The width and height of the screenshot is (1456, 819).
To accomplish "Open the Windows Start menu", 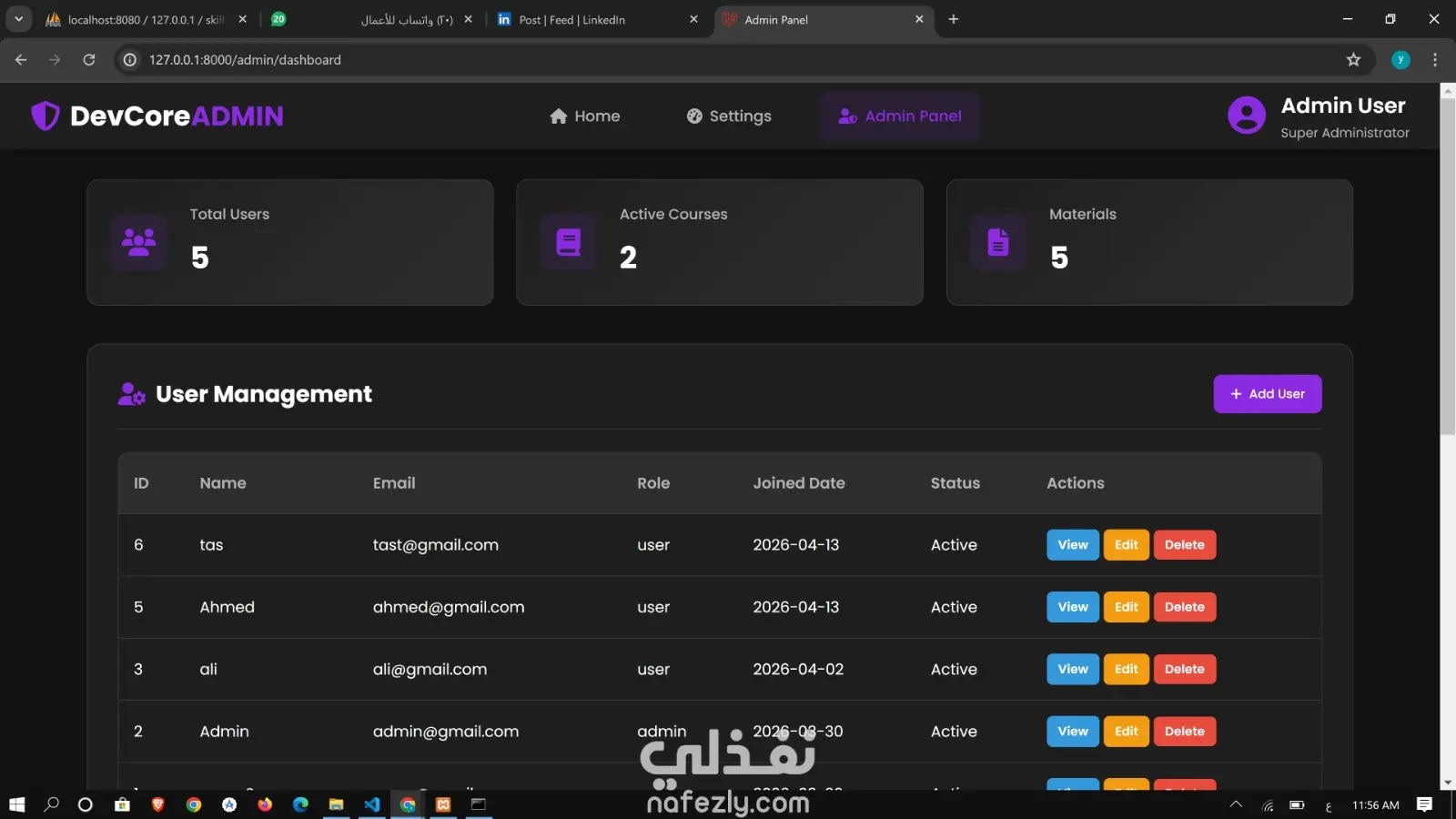I will click(x=16, y=804).
